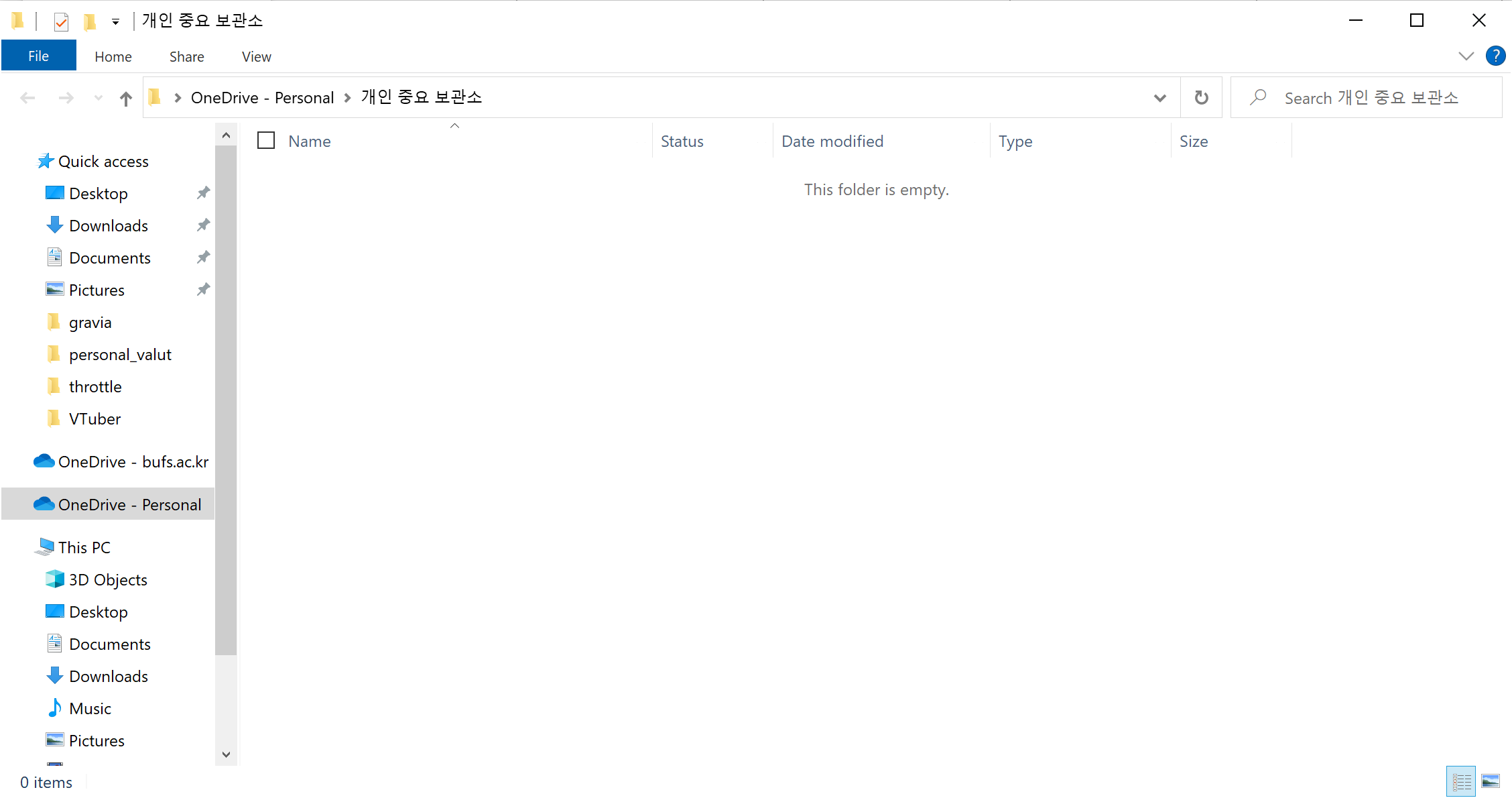Unpin Downloads from Quick access pin icon

pyautogui.click(x=203, y=225)
